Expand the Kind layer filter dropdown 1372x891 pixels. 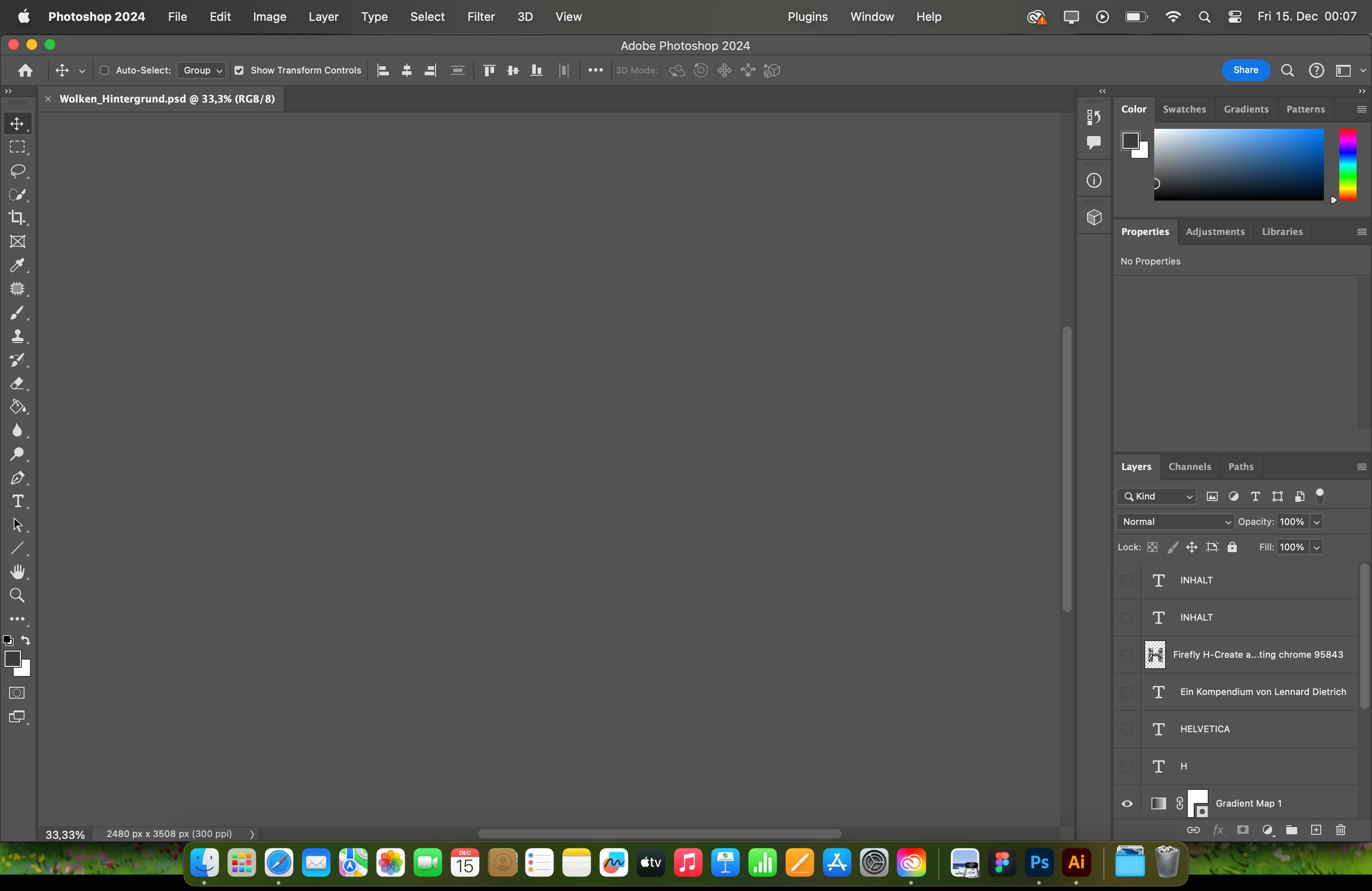pos(1156,496)
